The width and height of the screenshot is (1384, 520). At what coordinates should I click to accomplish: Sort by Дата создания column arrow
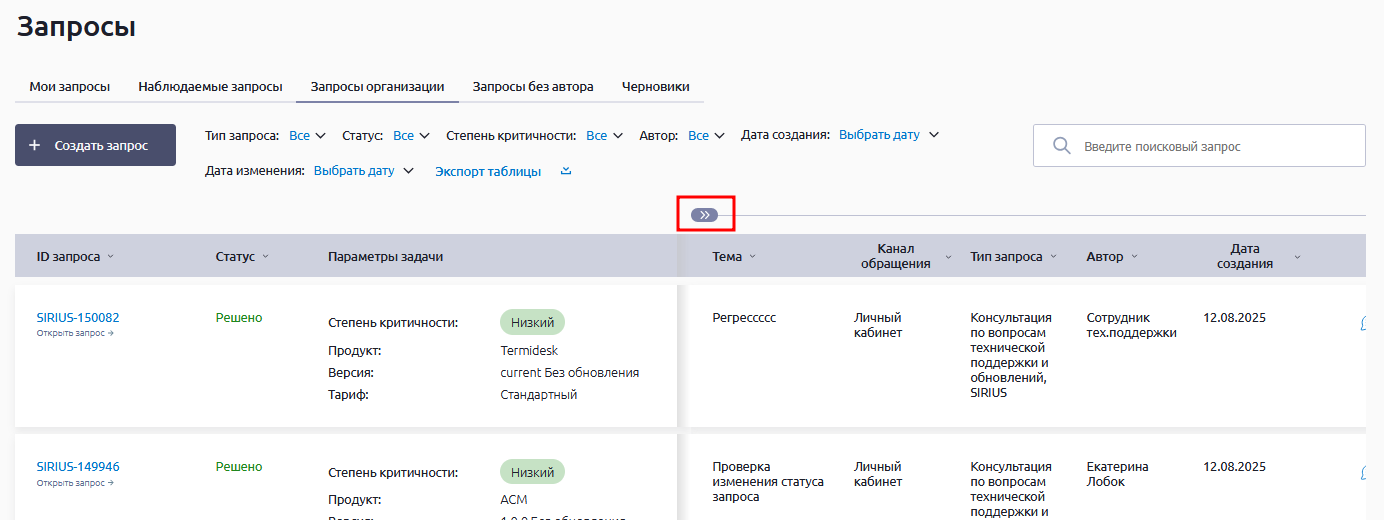click(x=1297, y=257)
